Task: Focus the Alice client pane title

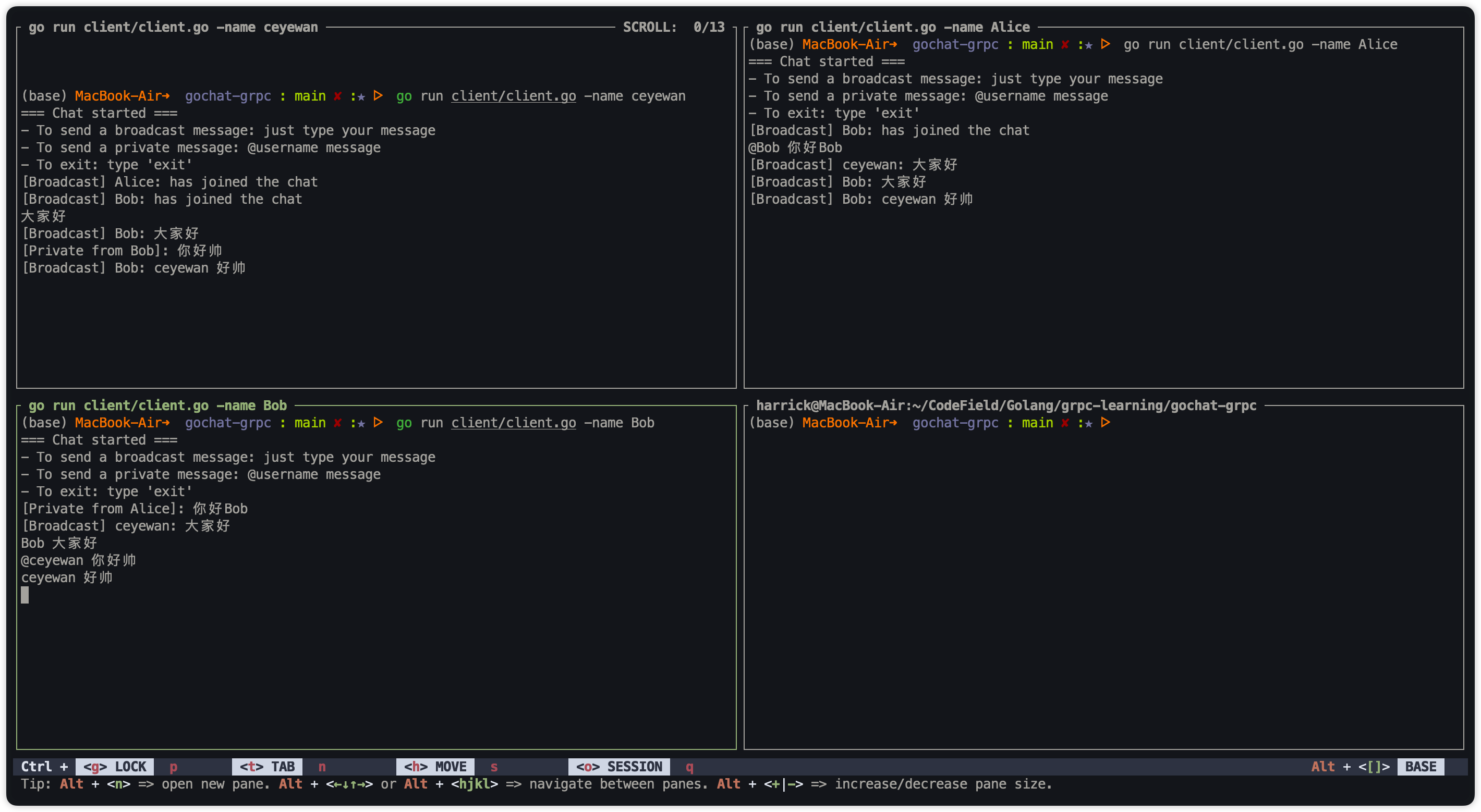Action: (x=892, y=27)
